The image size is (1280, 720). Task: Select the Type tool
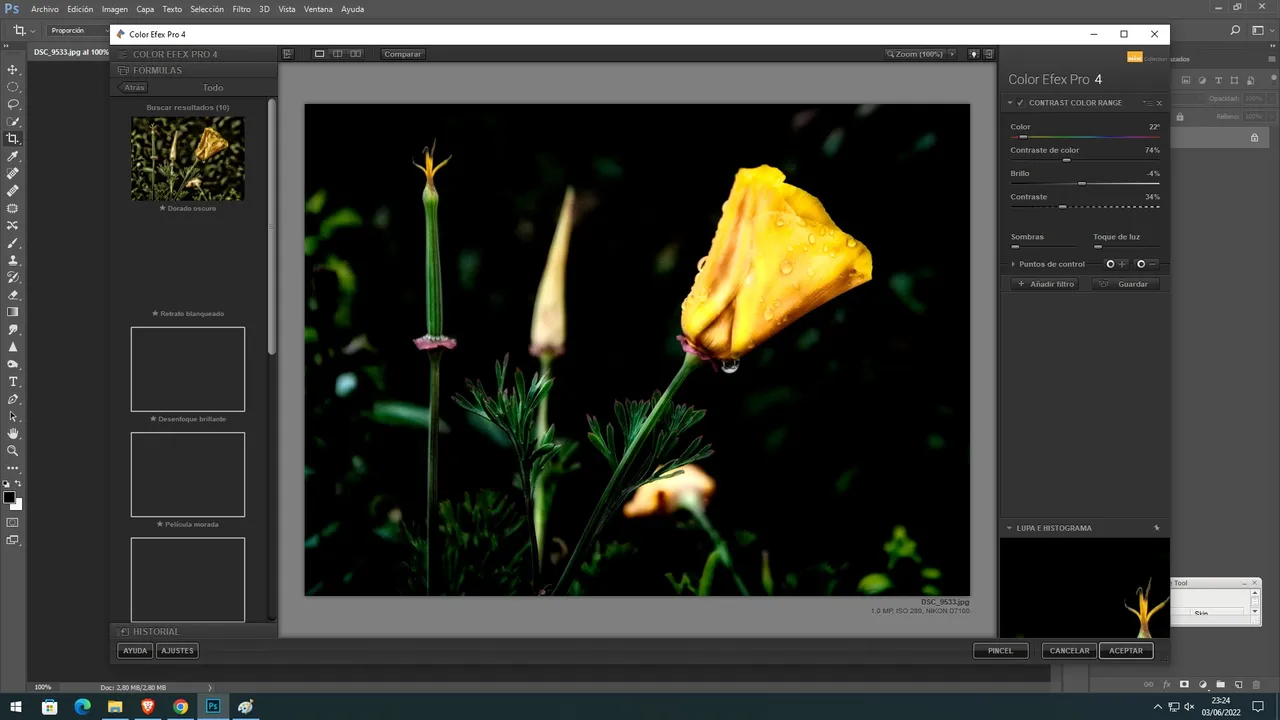pos(13,382)
